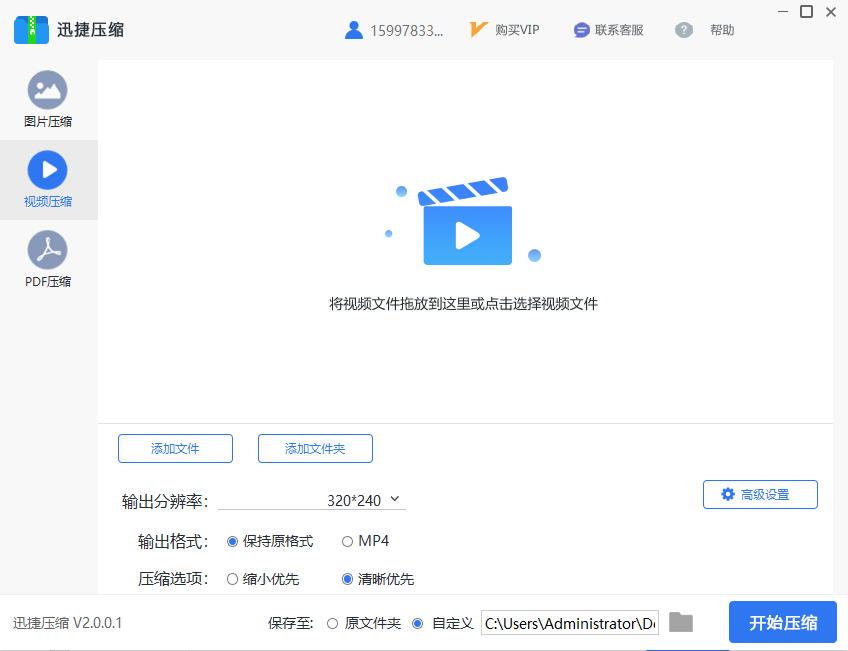Switch to the 视频压缩 tab label

click(x=48, y=202)
